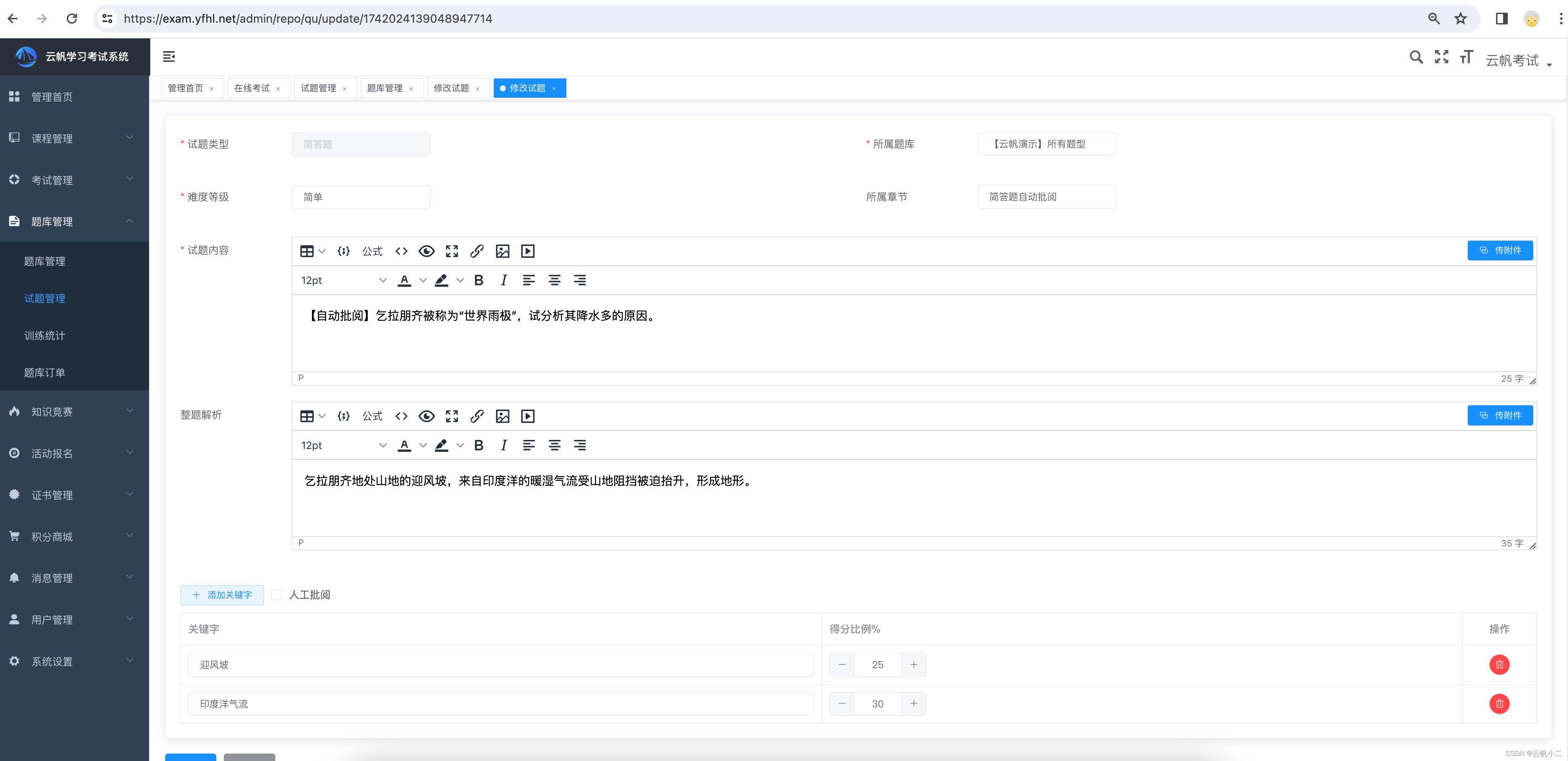The height and width of the screenshot is (761, 1568).
Task: Toggle fullscreen in 整题解析 editor toolbar
Action: [452, 416]
